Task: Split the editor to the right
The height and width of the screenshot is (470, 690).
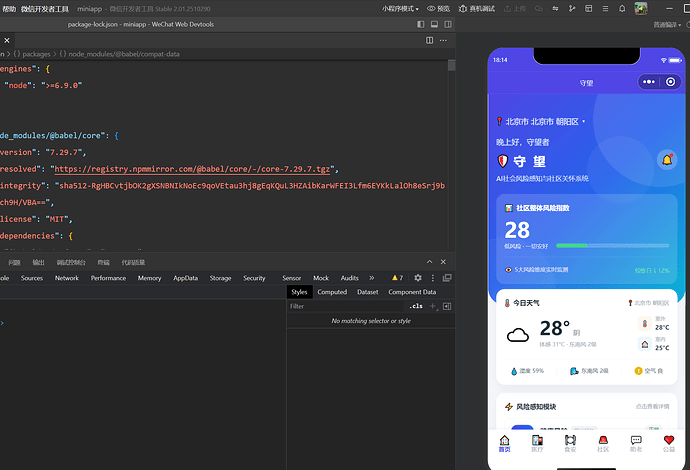Action: click(x=429, y=40)
